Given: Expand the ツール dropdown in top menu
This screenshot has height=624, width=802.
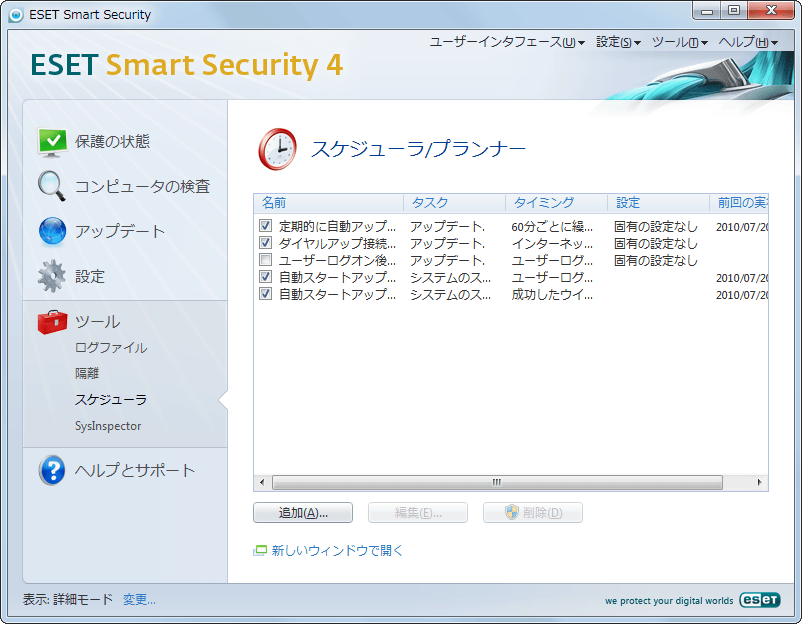Looking at the screenshot, I should (x=679, y=42).
